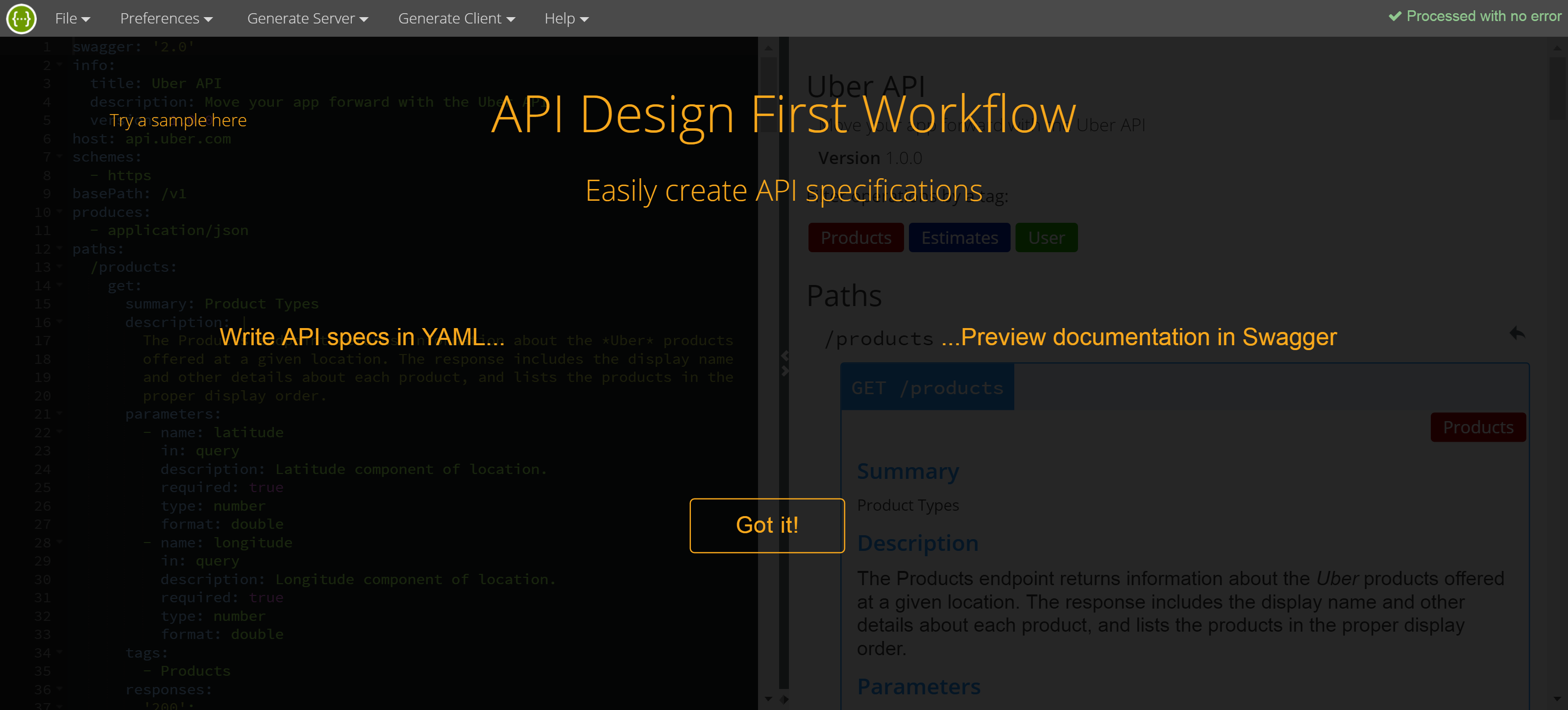Collapse the info fold arrow at line 2
1568x710 pixels.
(x=60, y=65)
